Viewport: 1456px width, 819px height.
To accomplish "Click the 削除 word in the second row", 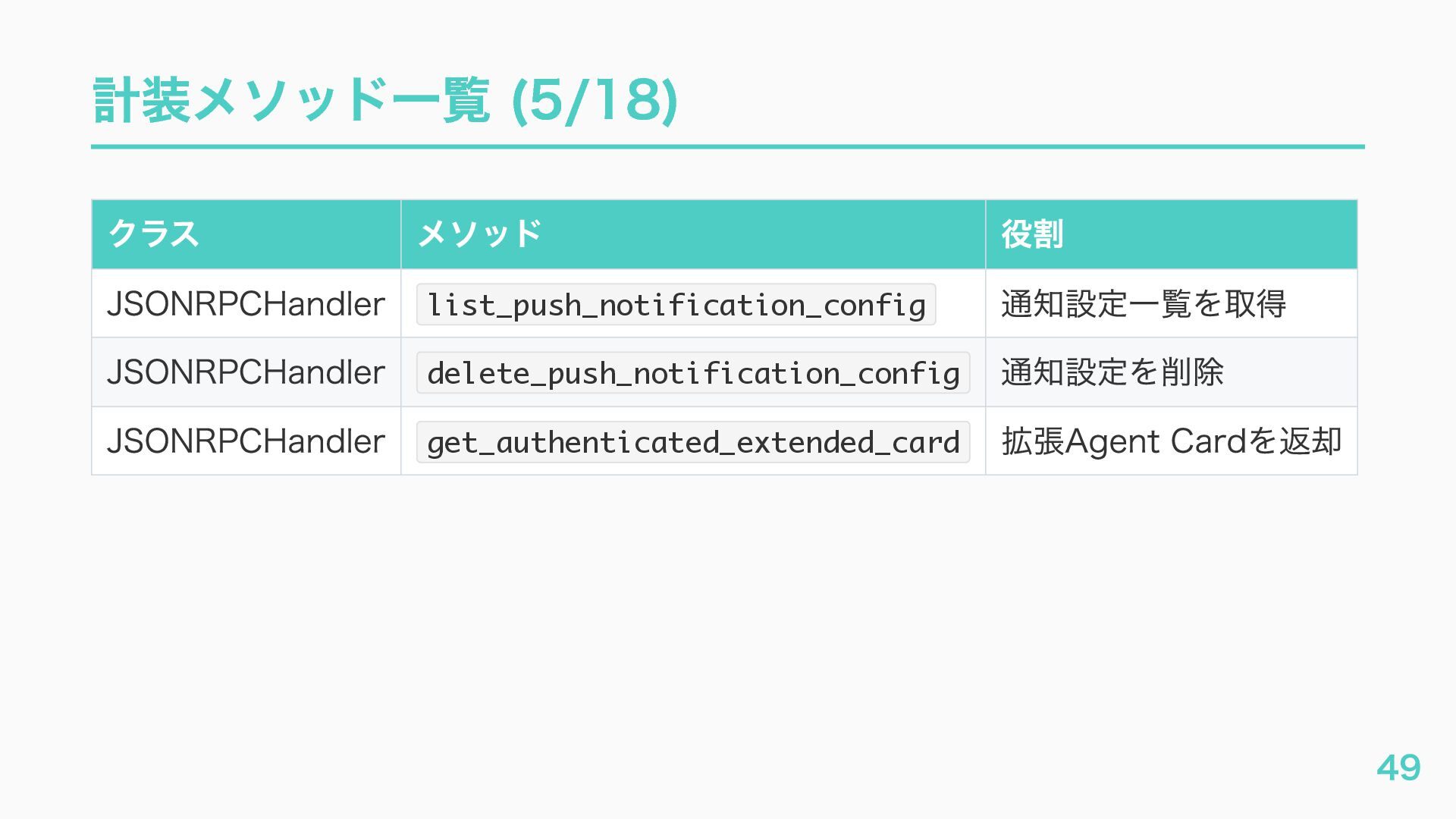I will click(1192, 372).
